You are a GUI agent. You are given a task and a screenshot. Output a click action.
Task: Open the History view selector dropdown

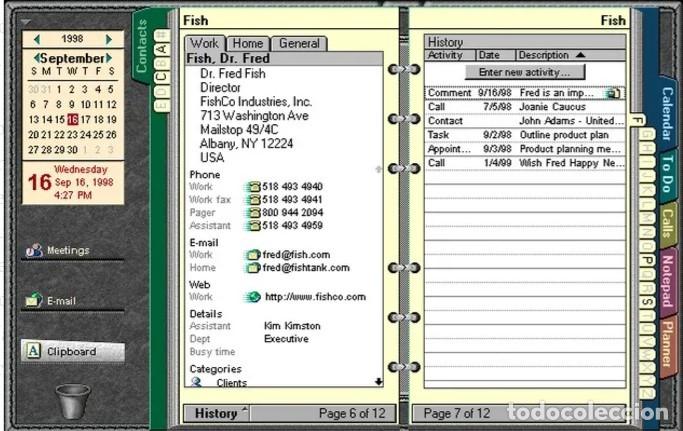tap(216, 413)
